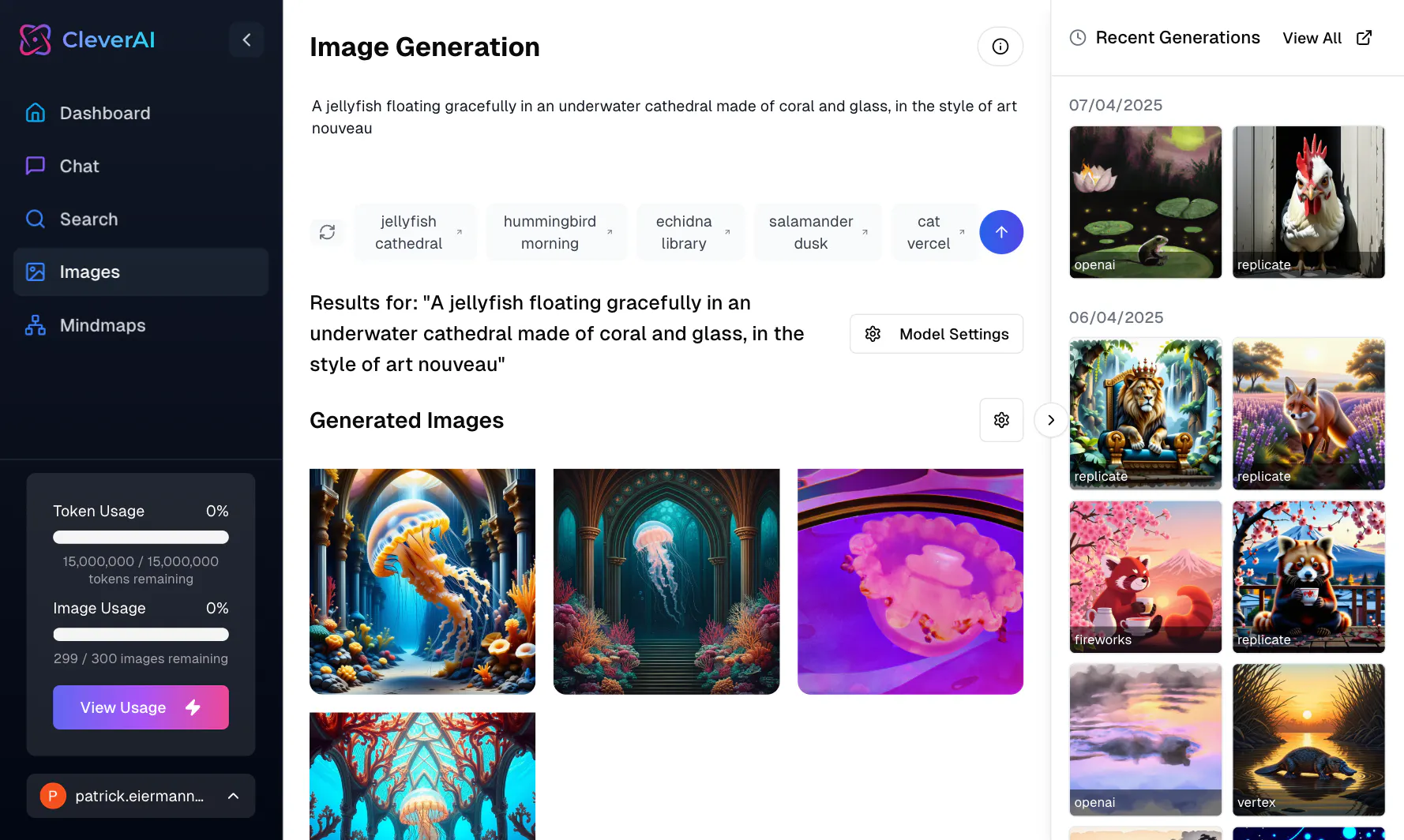The image size is (1404, 840).
Task: Submit prompt with the blue arrow button
Action: click(x=1001, y=232)
